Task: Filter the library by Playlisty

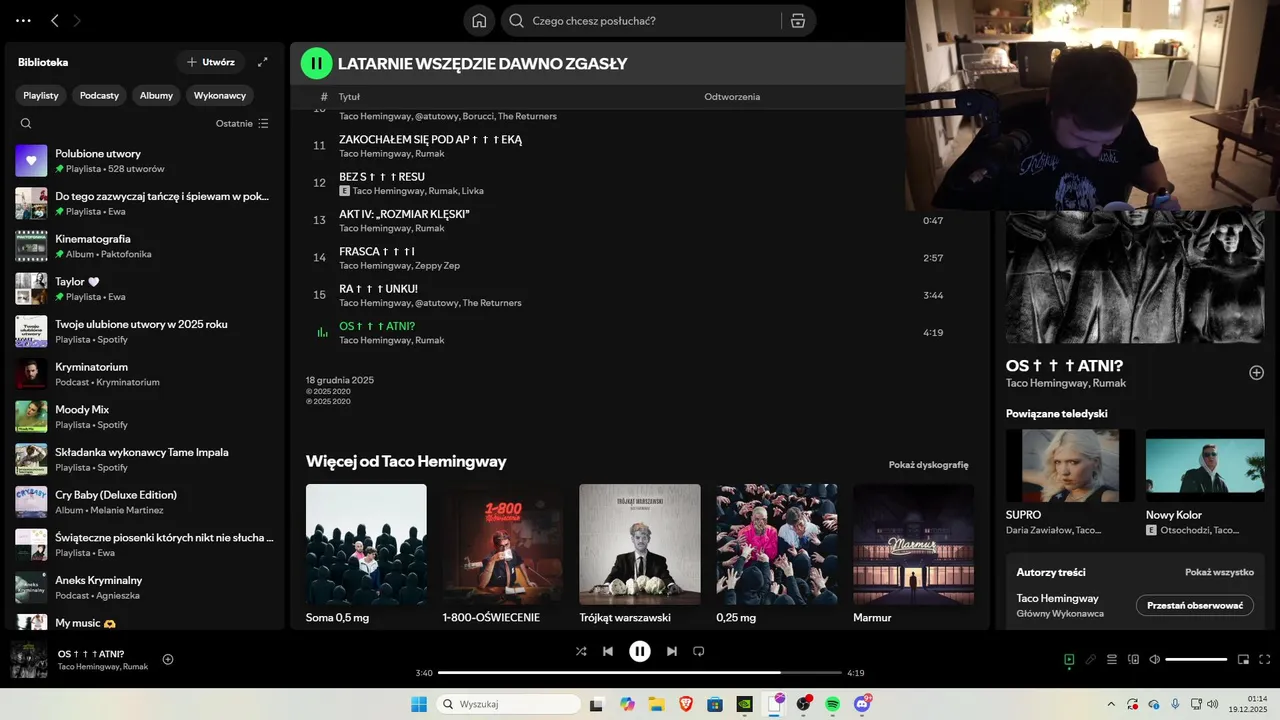Action: [41, 95]
